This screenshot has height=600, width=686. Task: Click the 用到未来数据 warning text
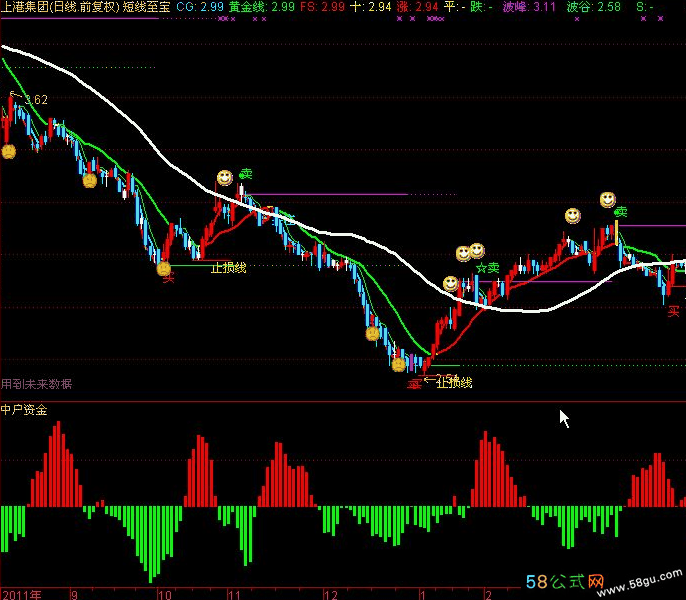click(x=37, y=384)
